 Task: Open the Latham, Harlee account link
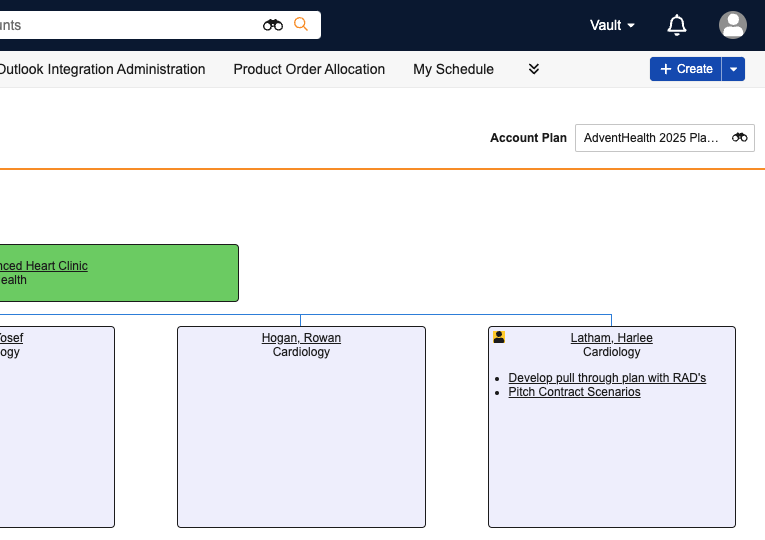pos(611,338)
